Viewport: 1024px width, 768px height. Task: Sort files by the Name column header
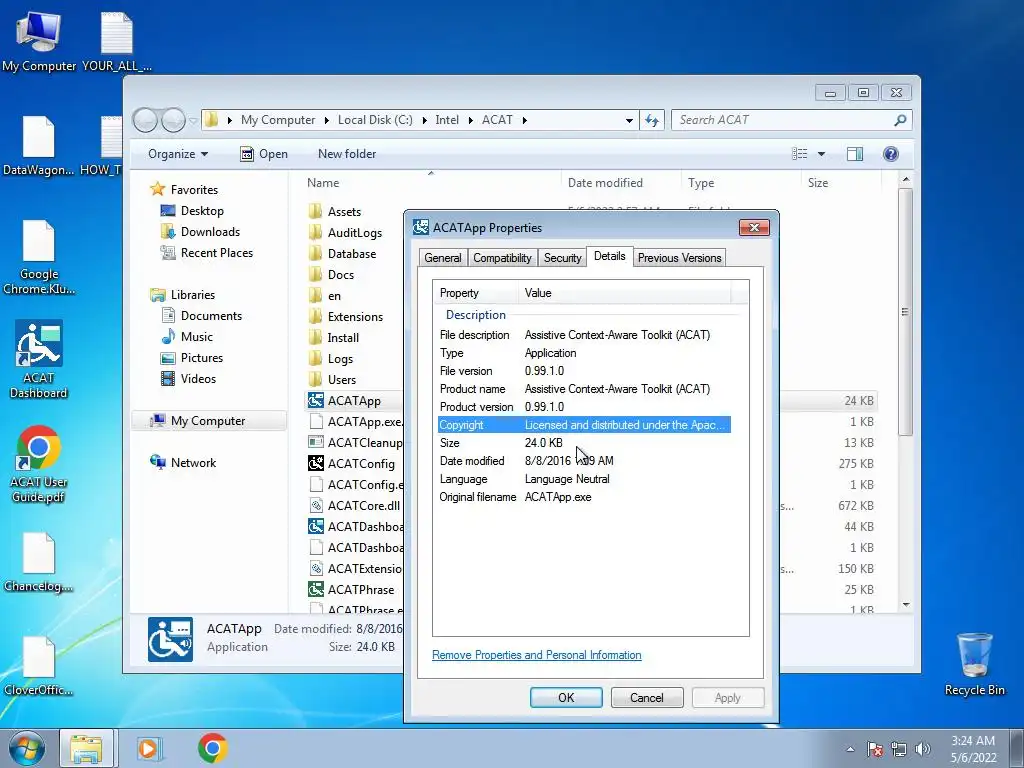431,183
